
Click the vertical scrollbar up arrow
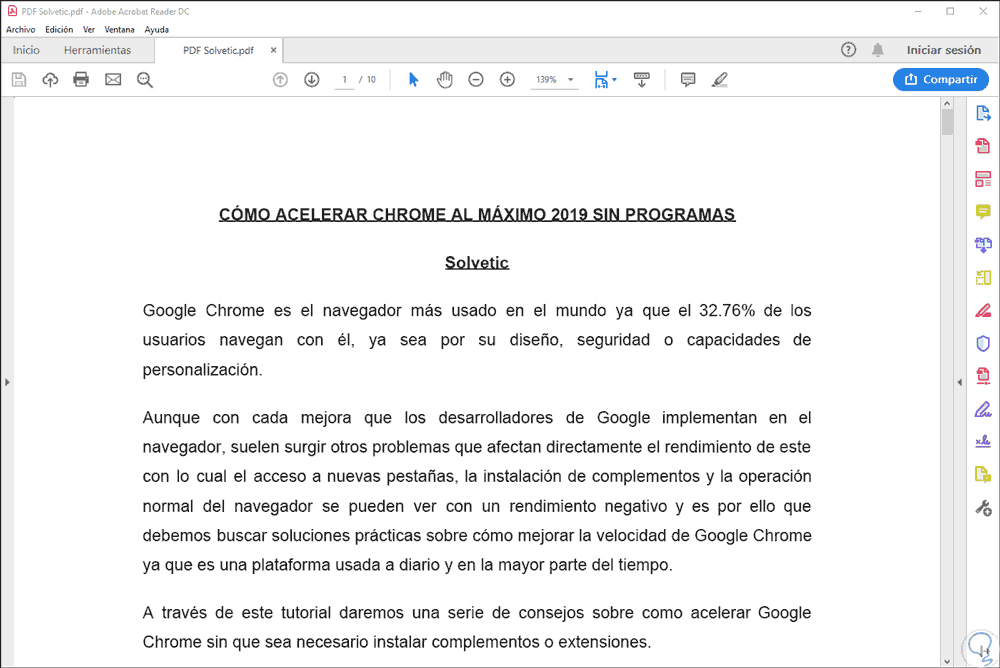tap(947, 103)
